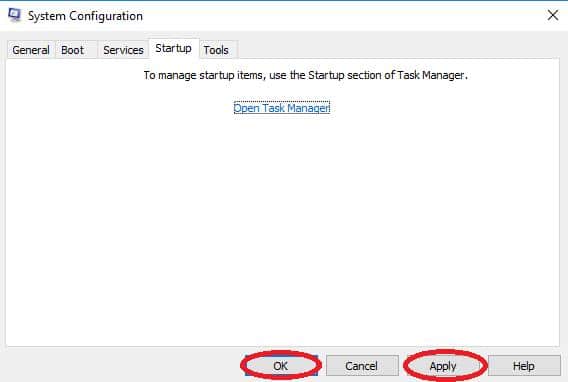Click the red-circled Apply button
The image size is (568, 382).
443,366
